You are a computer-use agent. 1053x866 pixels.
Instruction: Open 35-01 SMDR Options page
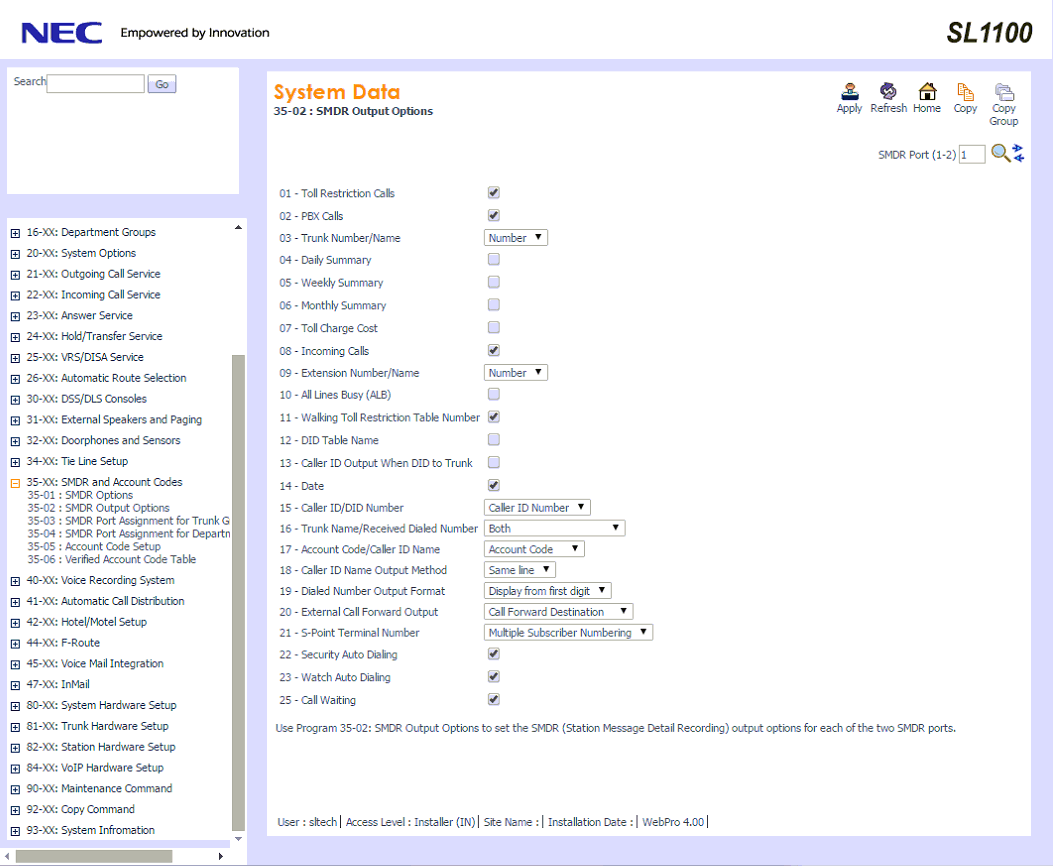(80, 495)
